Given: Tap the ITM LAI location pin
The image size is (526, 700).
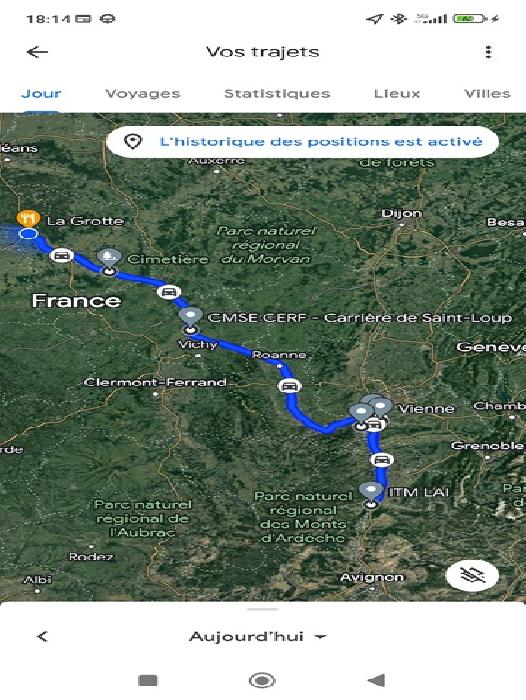Looking at the screenshot, I should click(371, 492).
